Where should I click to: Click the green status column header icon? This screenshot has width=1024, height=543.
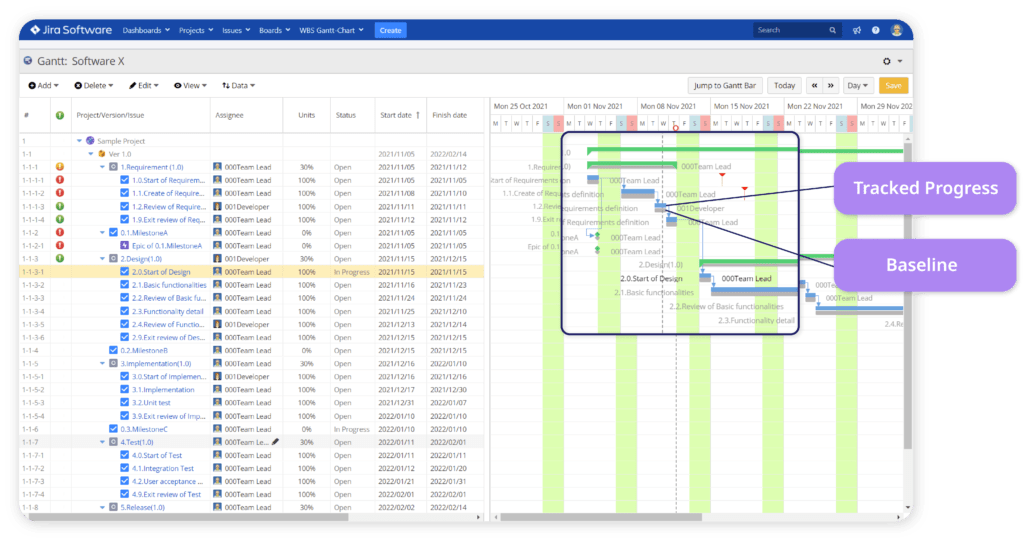(59, 115)
